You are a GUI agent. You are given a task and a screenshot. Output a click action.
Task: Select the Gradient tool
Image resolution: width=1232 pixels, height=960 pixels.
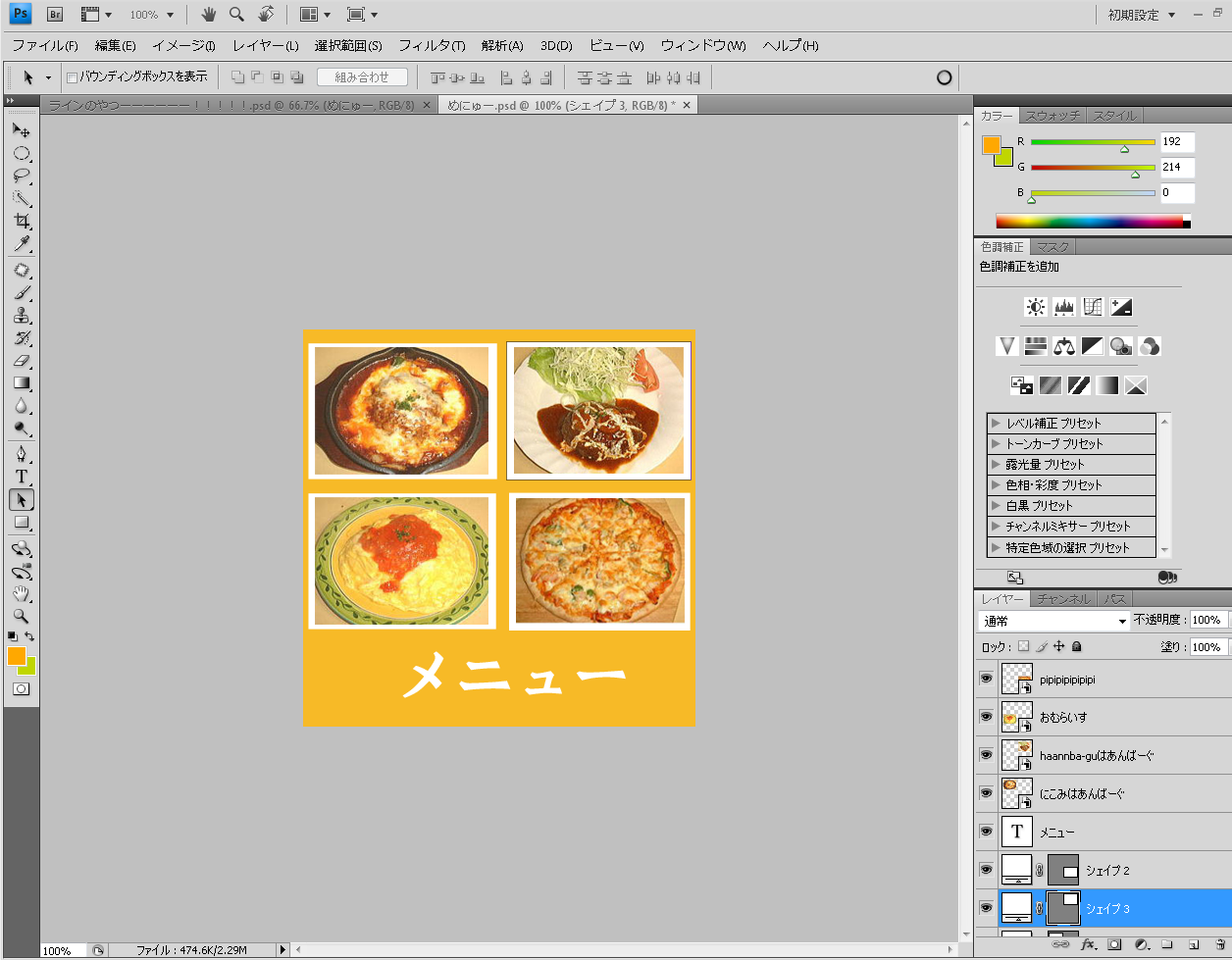[x=22, y=383]
